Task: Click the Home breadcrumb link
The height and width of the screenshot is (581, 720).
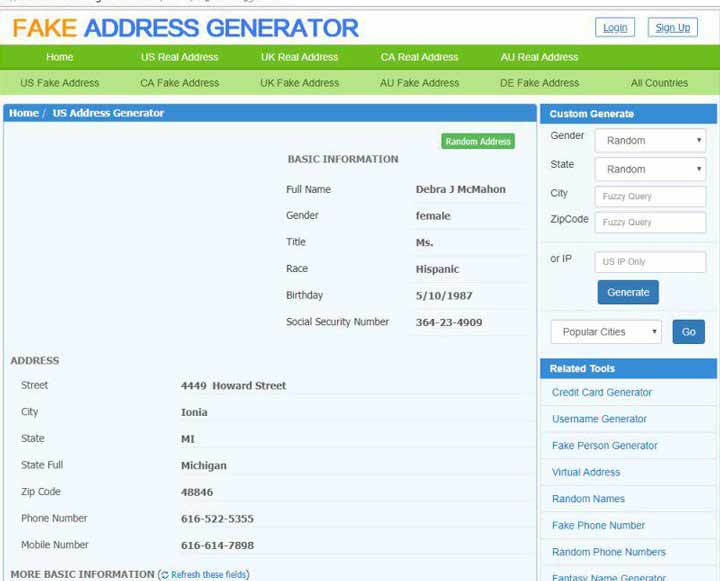Action: coord(24,113)
